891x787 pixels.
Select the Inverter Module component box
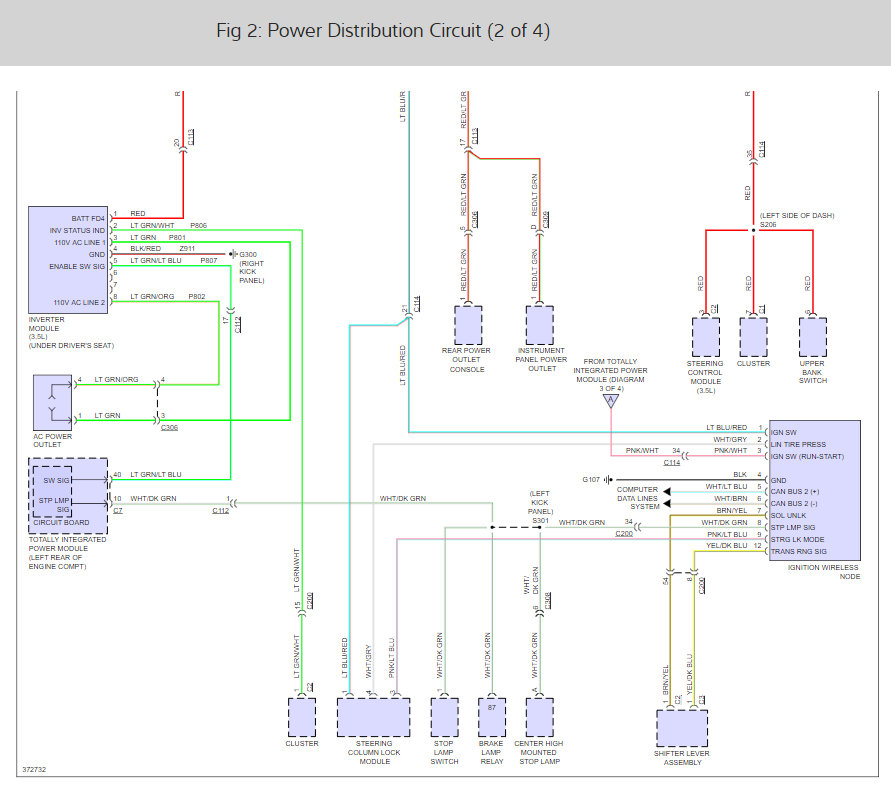[68, 260]
